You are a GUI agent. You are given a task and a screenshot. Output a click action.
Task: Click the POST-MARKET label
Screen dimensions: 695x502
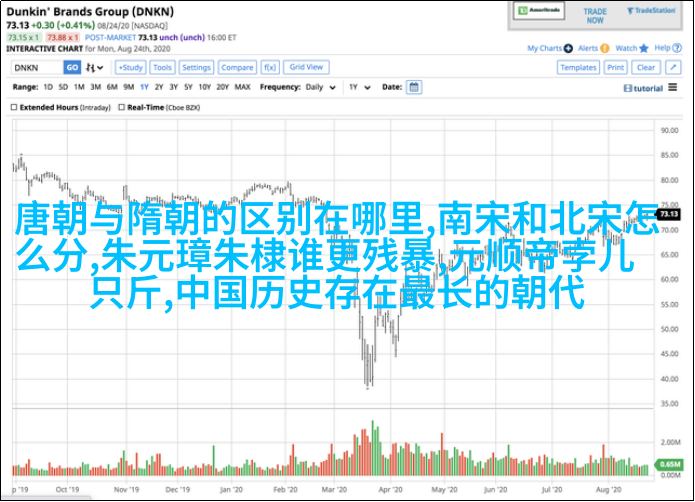pos(110,38)
